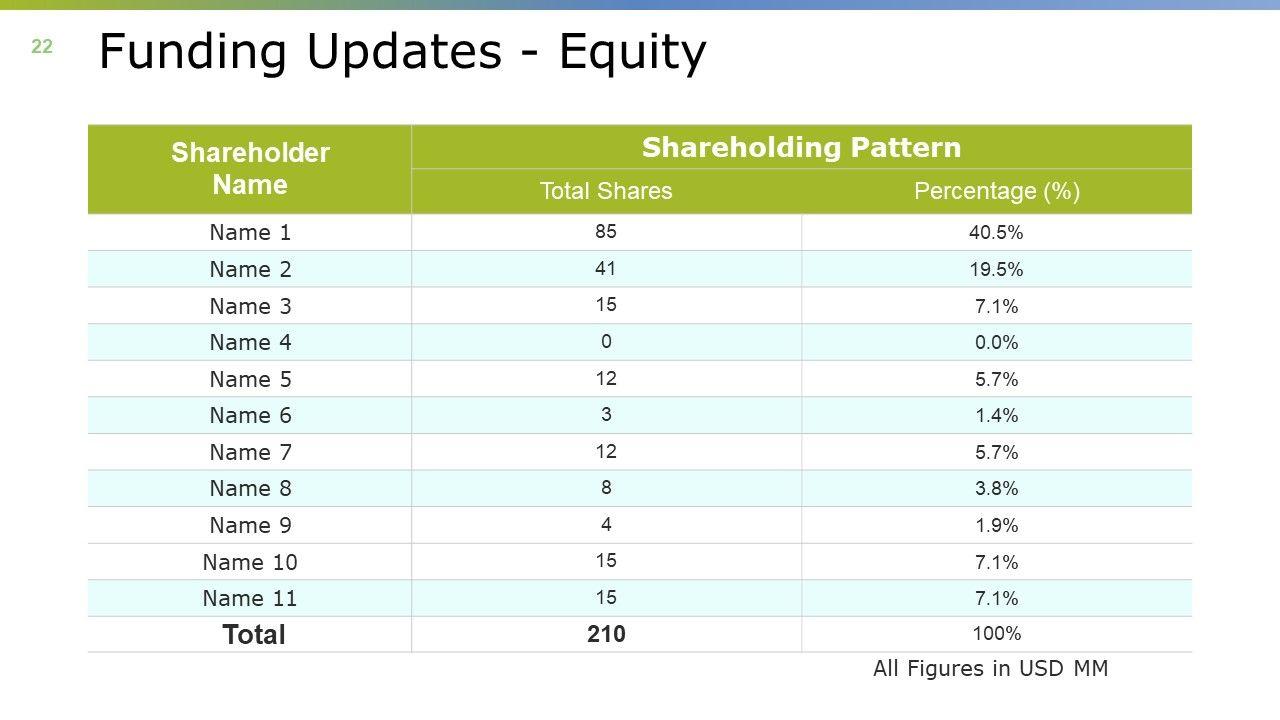The height and width of the screenshot is (720, 1280).
Task: Select the Name 4 row label
Action: [250, 342]
